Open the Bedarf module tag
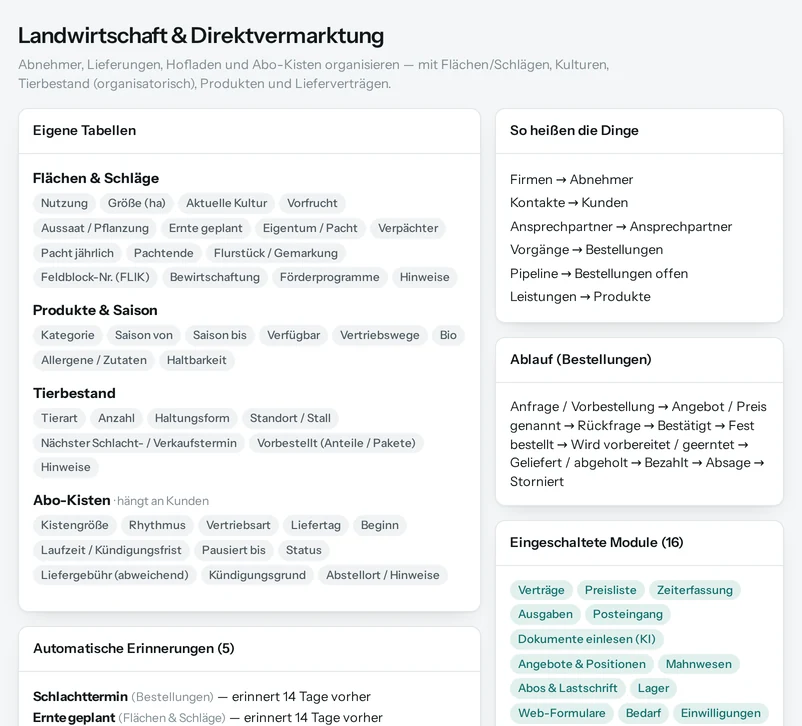 click(x=643, y=713)
